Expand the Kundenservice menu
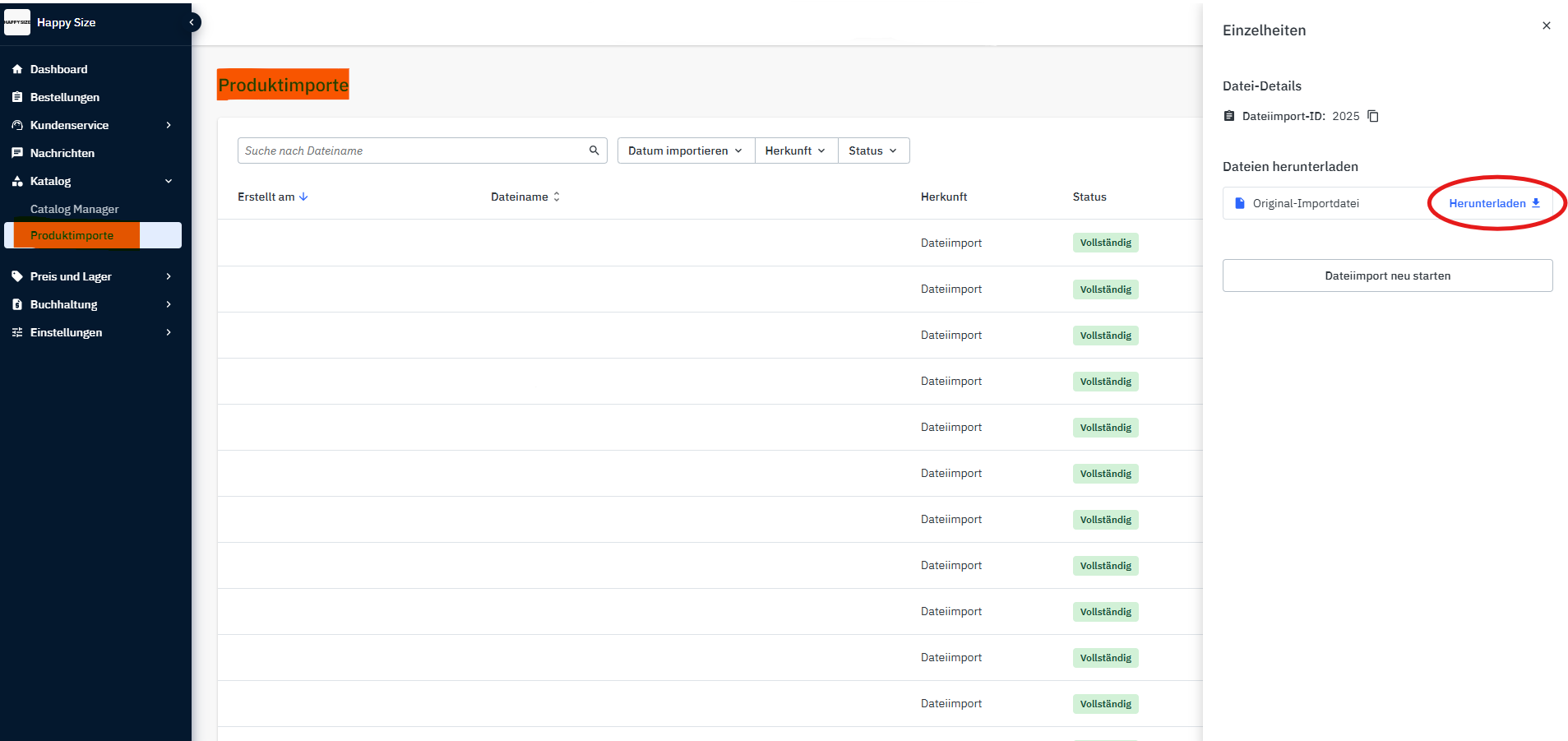Screen dimensions: 1568x741 (x=169, y=125)
